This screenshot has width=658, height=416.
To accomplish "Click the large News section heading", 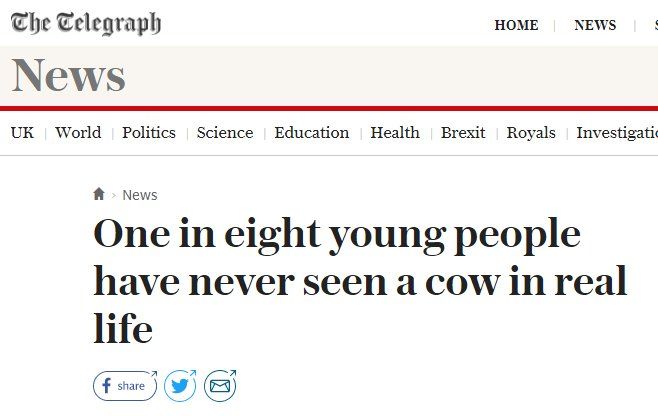I will point(68,76).
